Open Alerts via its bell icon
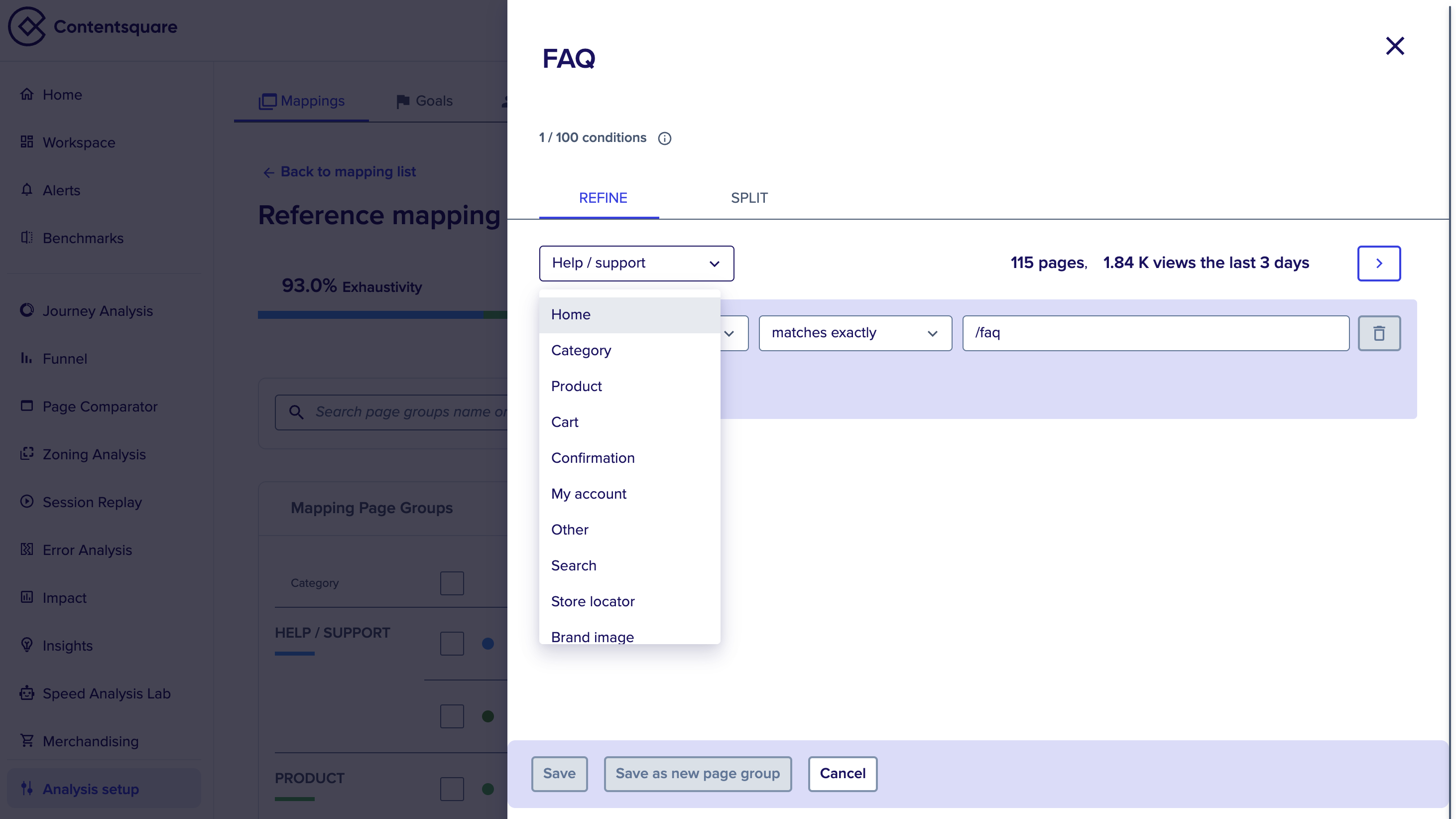 click(x=26, y=189)
